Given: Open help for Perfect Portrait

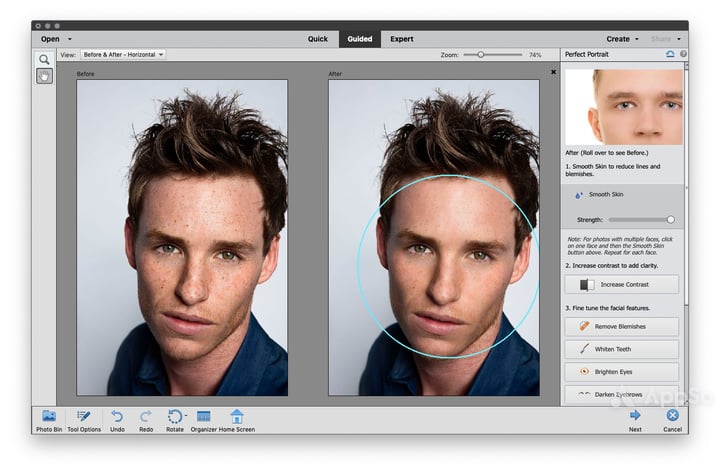Looking at the screenshot, I should 683,54.
